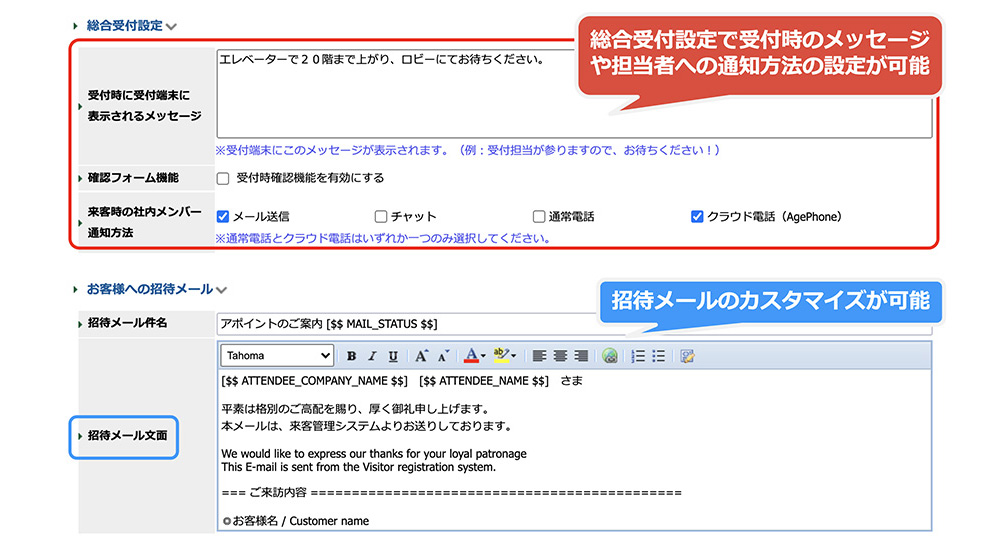Uncheck the メール送信 notification checkbox

click(223, 216)
